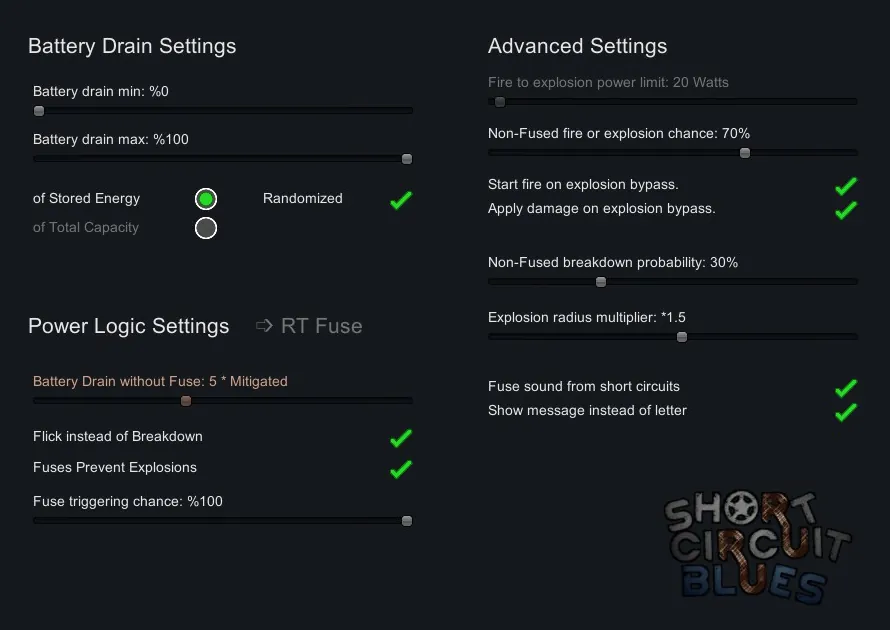
Task: Click Non-Fused breakdown probability slider handle
Action: (x=601, y=282)
